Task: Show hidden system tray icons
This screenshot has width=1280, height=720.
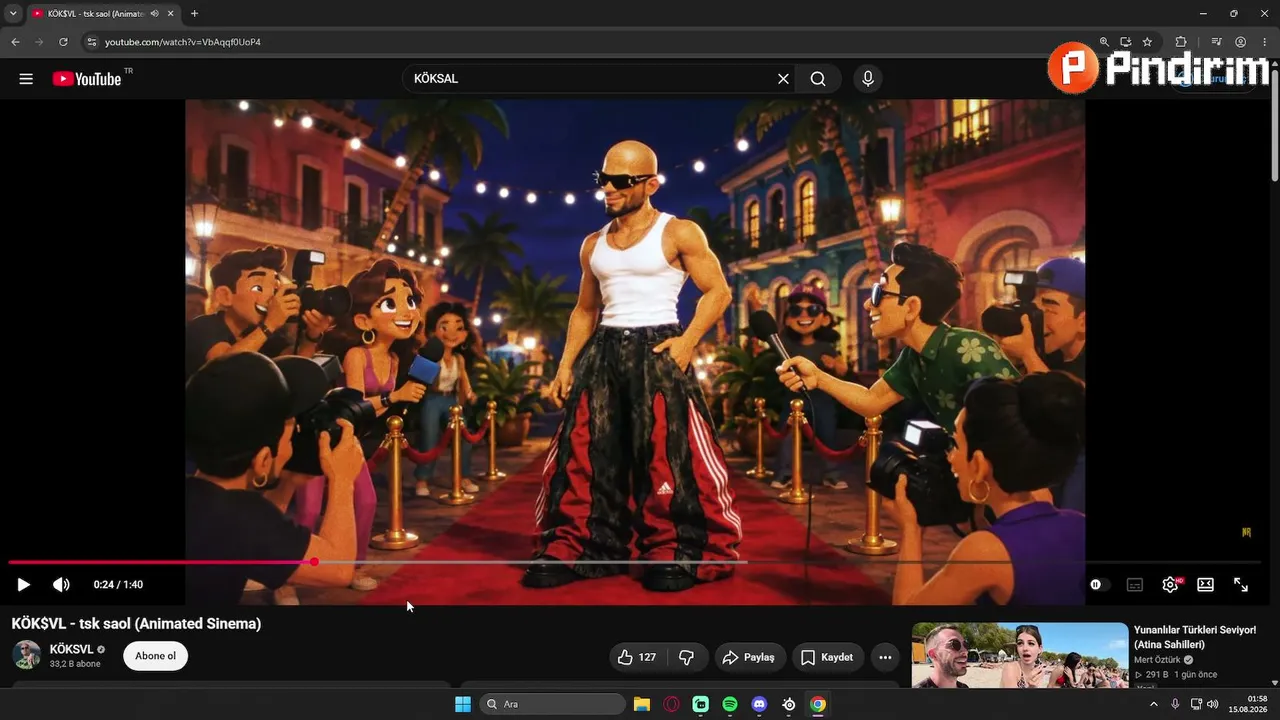Action: pyautogui.click(x=1154, y=704)
